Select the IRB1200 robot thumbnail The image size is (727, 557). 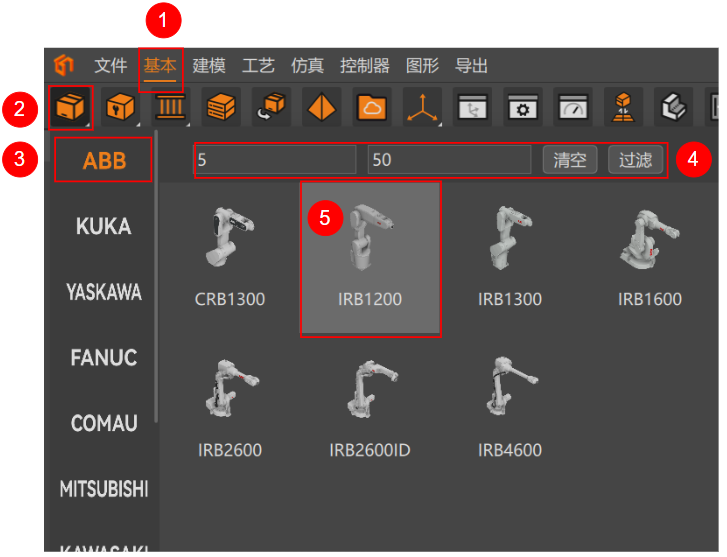pyautogui.click(x=370, y=258)
